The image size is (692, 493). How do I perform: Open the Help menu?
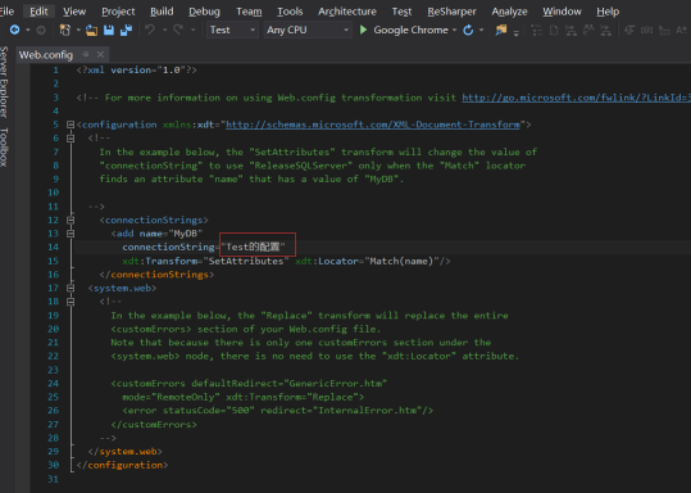pos(608,11)
